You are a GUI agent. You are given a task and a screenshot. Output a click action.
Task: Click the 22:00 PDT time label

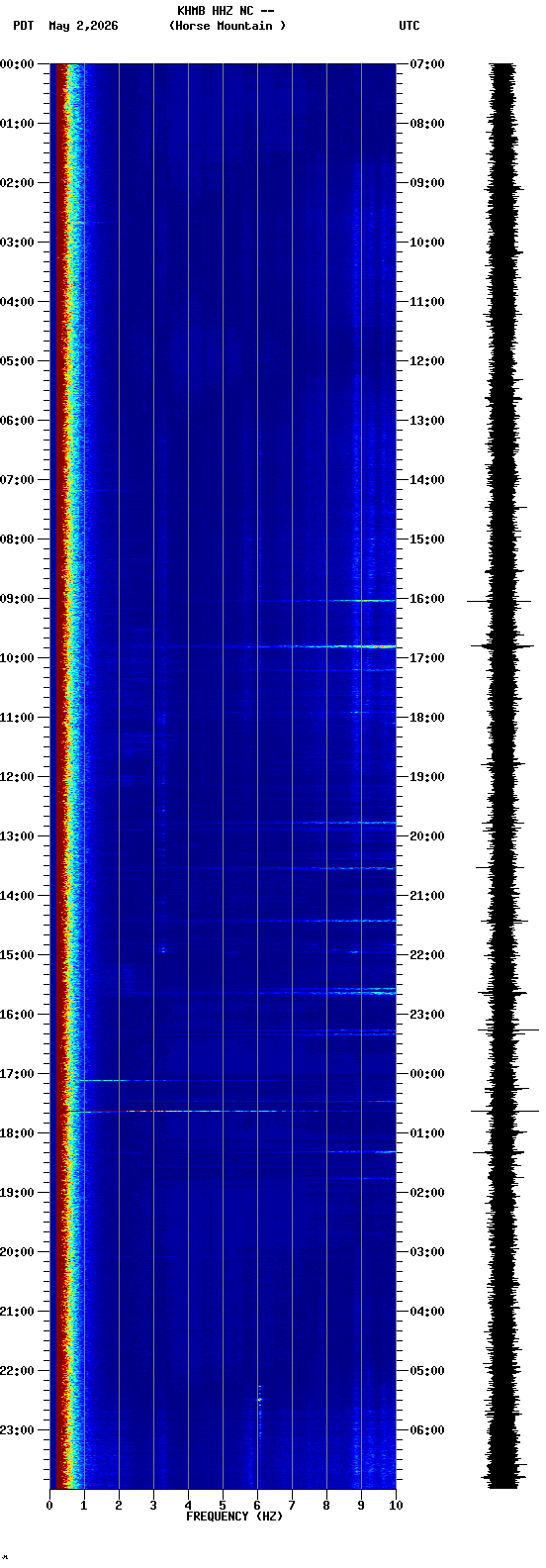click(17, 1371)
